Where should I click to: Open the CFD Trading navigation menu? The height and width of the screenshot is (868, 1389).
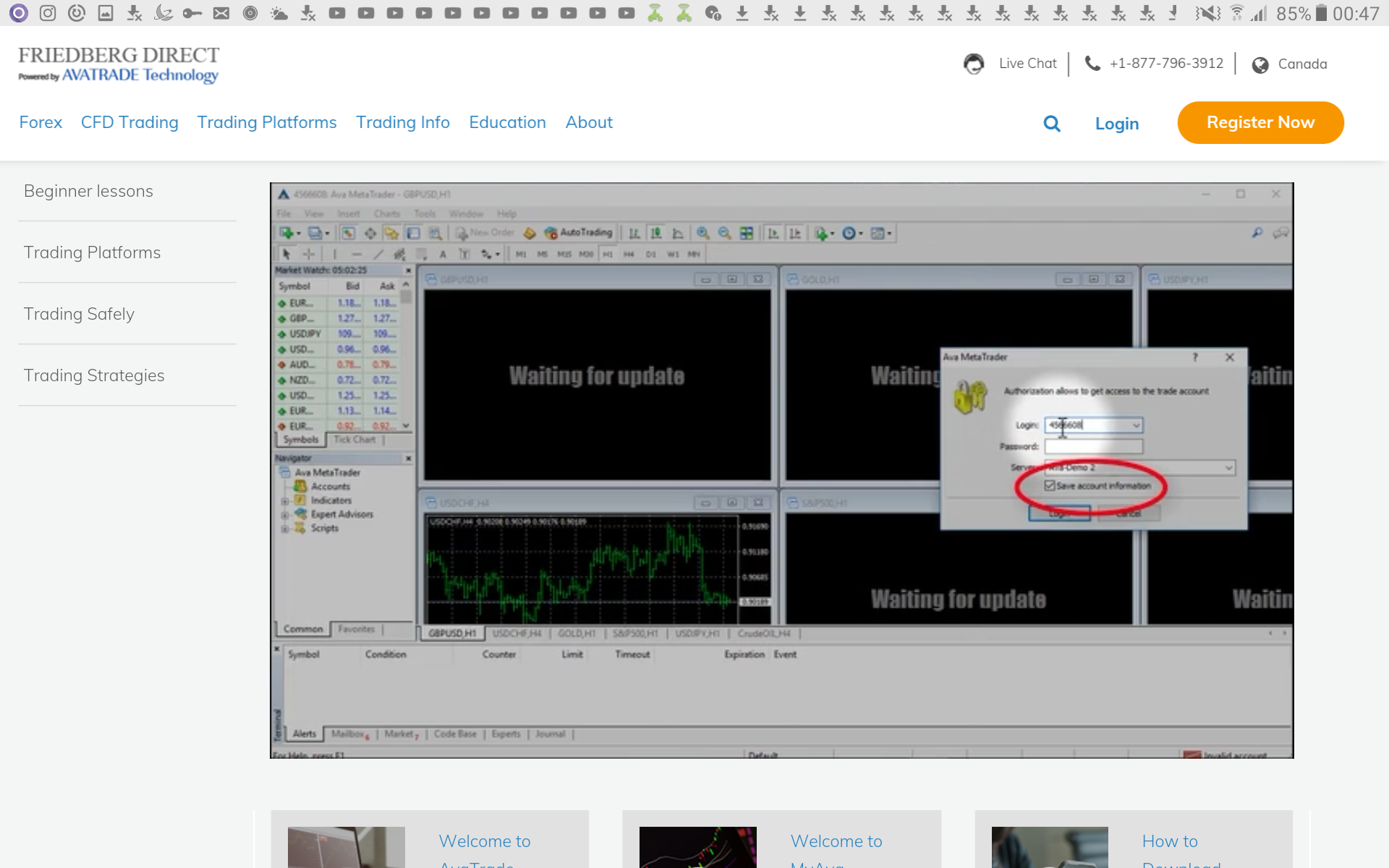click(x=129, y=122)
